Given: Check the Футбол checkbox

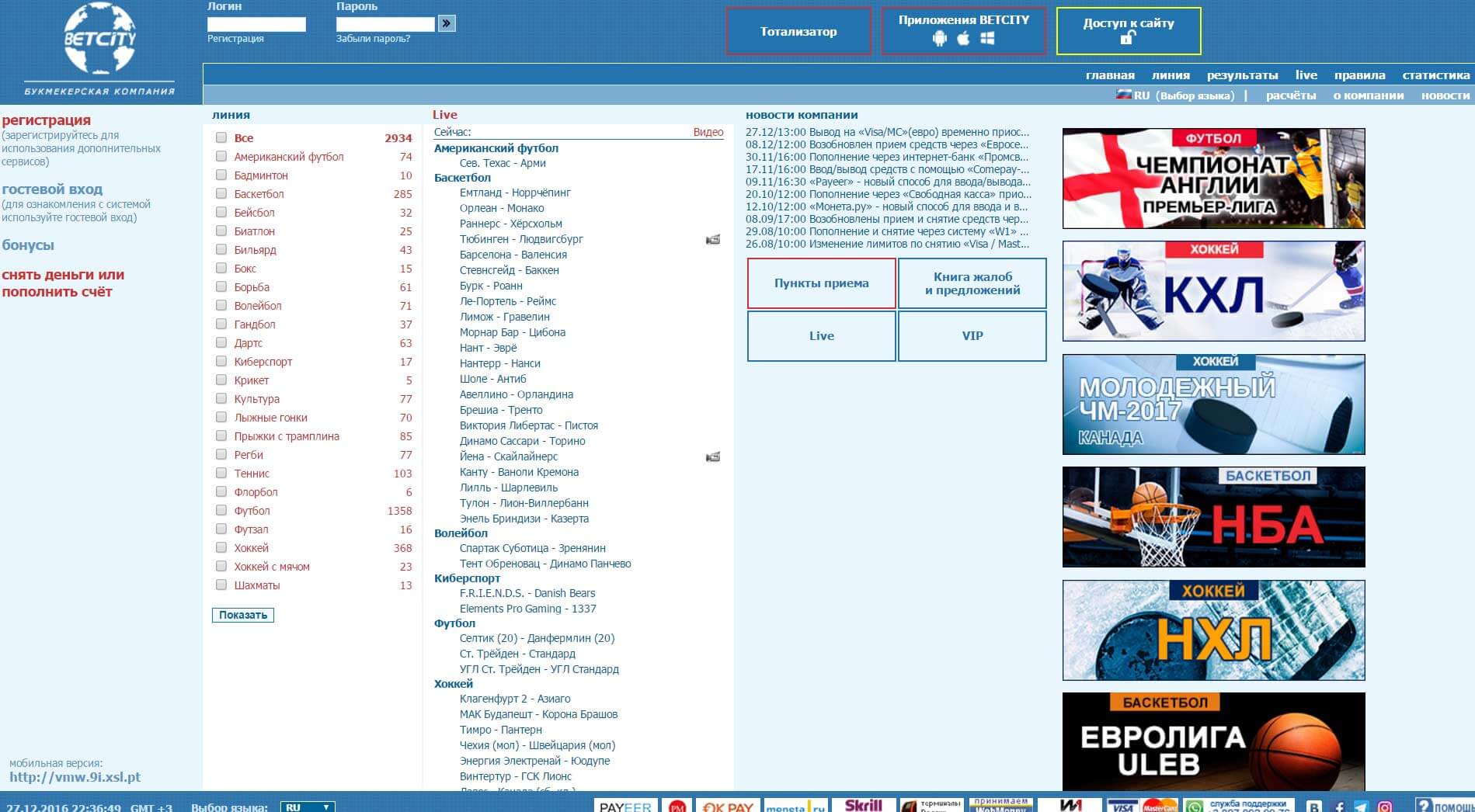Looking at the screenshot, I should [221, 510].
